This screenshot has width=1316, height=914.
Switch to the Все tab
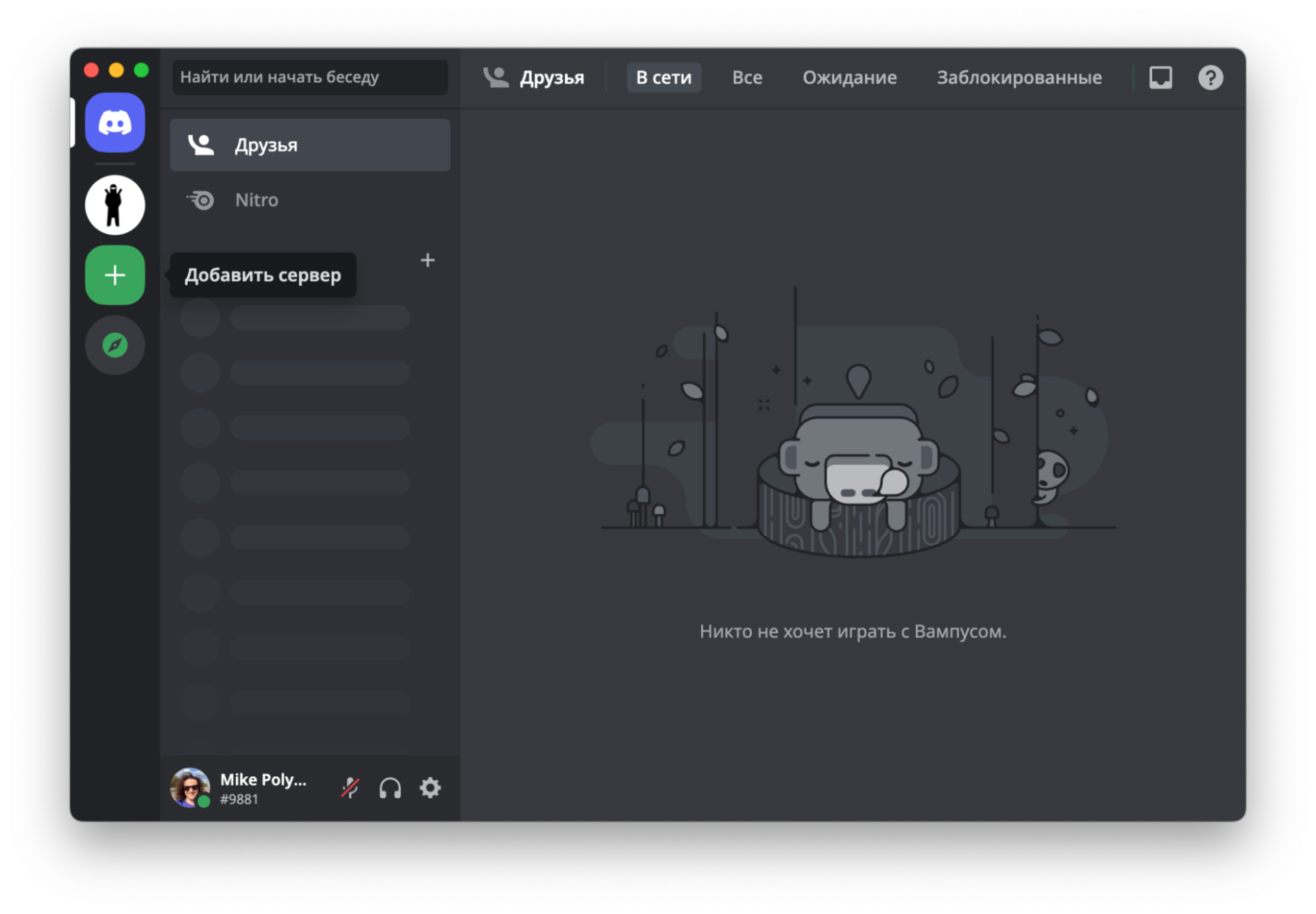click(746, 77)
